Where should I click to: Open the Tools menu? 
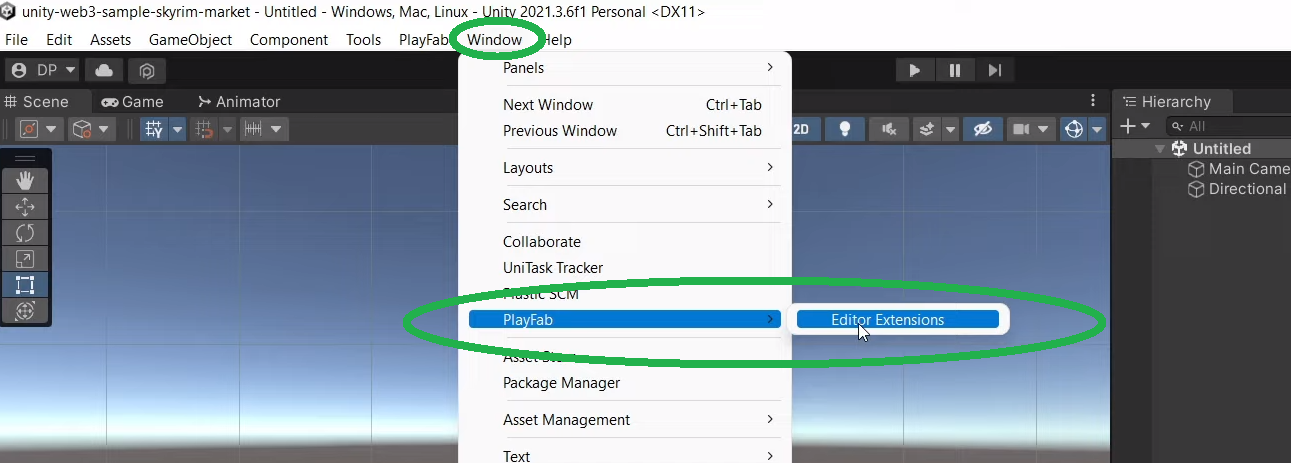[x=364, y=39]
